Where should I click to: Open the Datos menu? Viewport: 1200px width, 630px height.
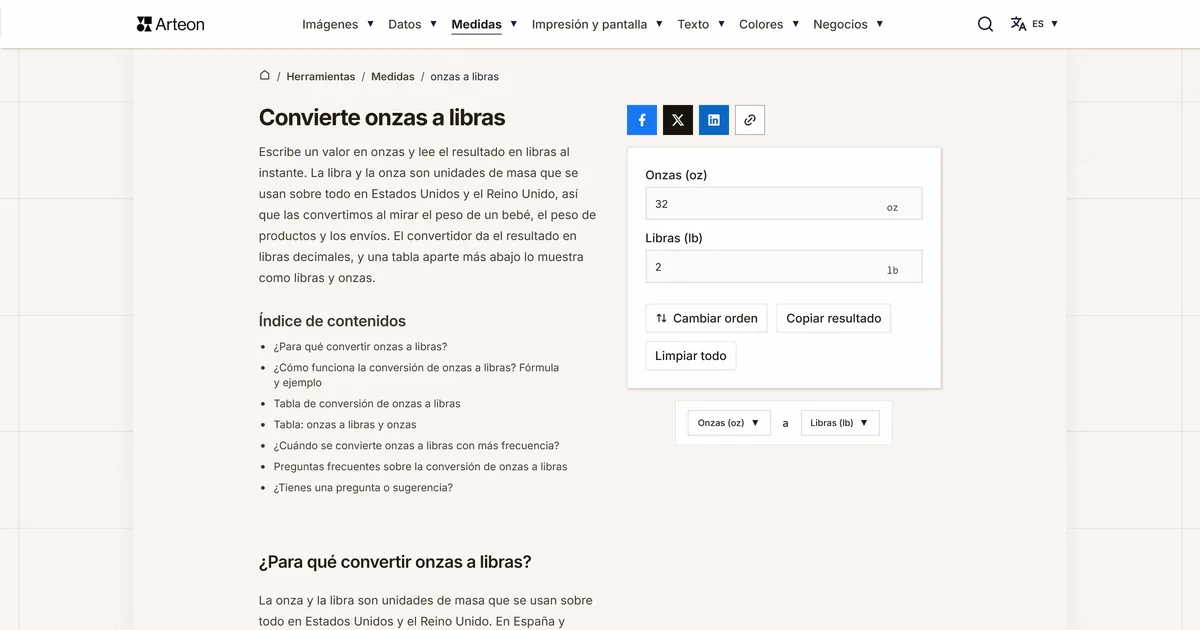[x=412, y=24]
